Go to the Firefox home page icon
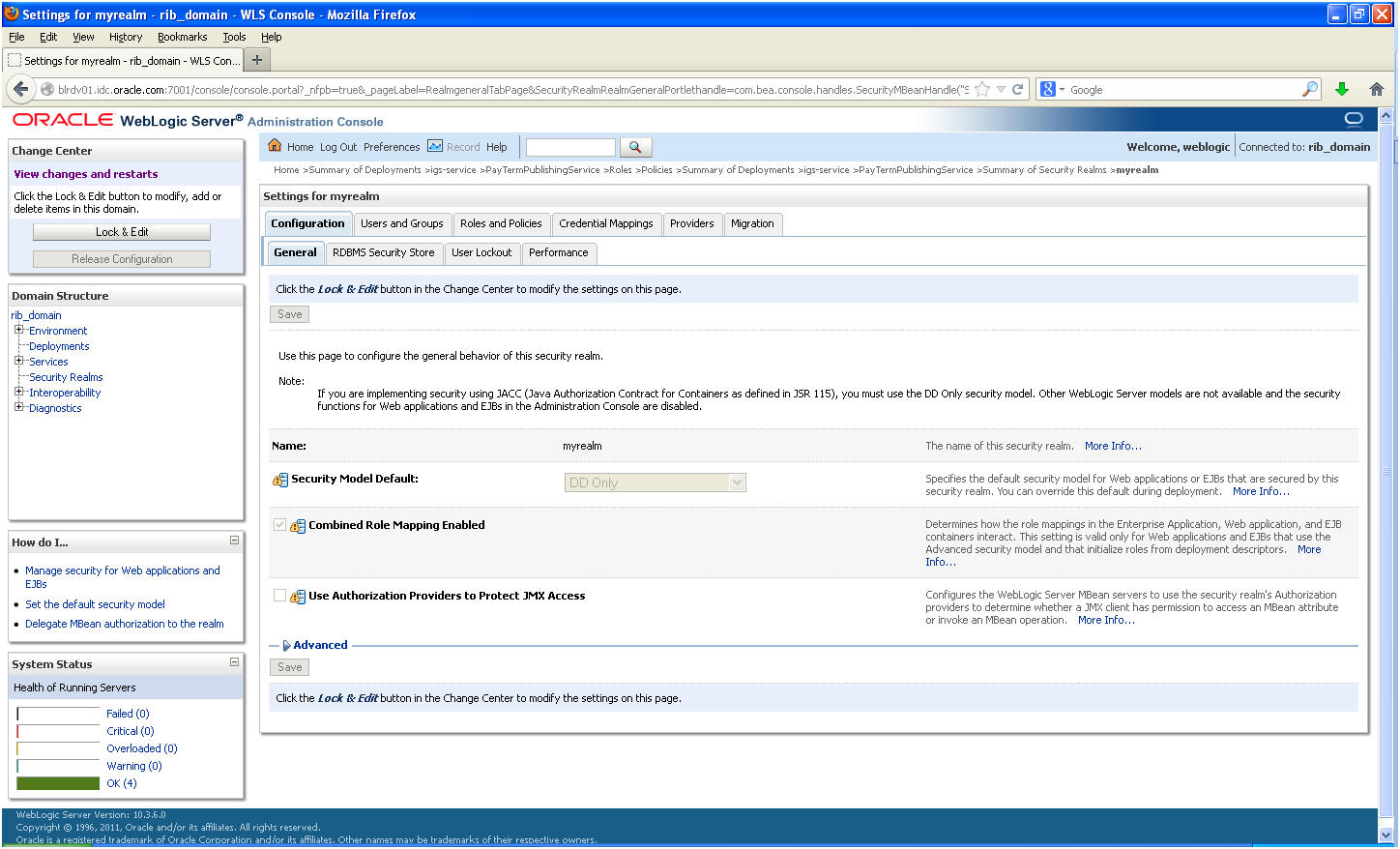 click(1377, 89)
